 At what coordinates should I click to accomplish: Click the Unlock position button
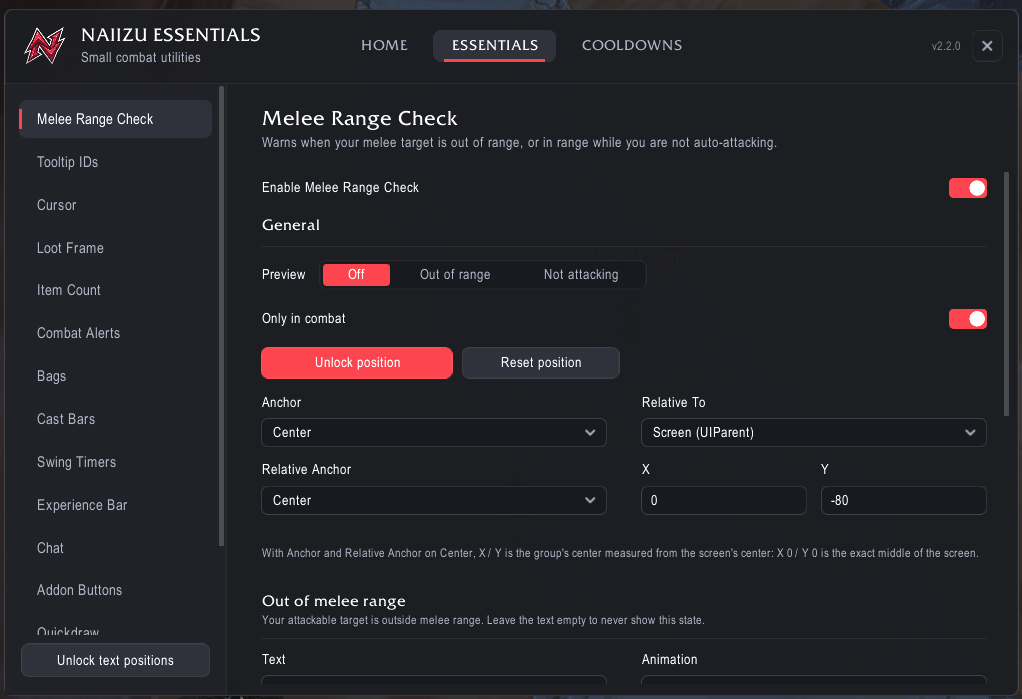pos(357,363)
